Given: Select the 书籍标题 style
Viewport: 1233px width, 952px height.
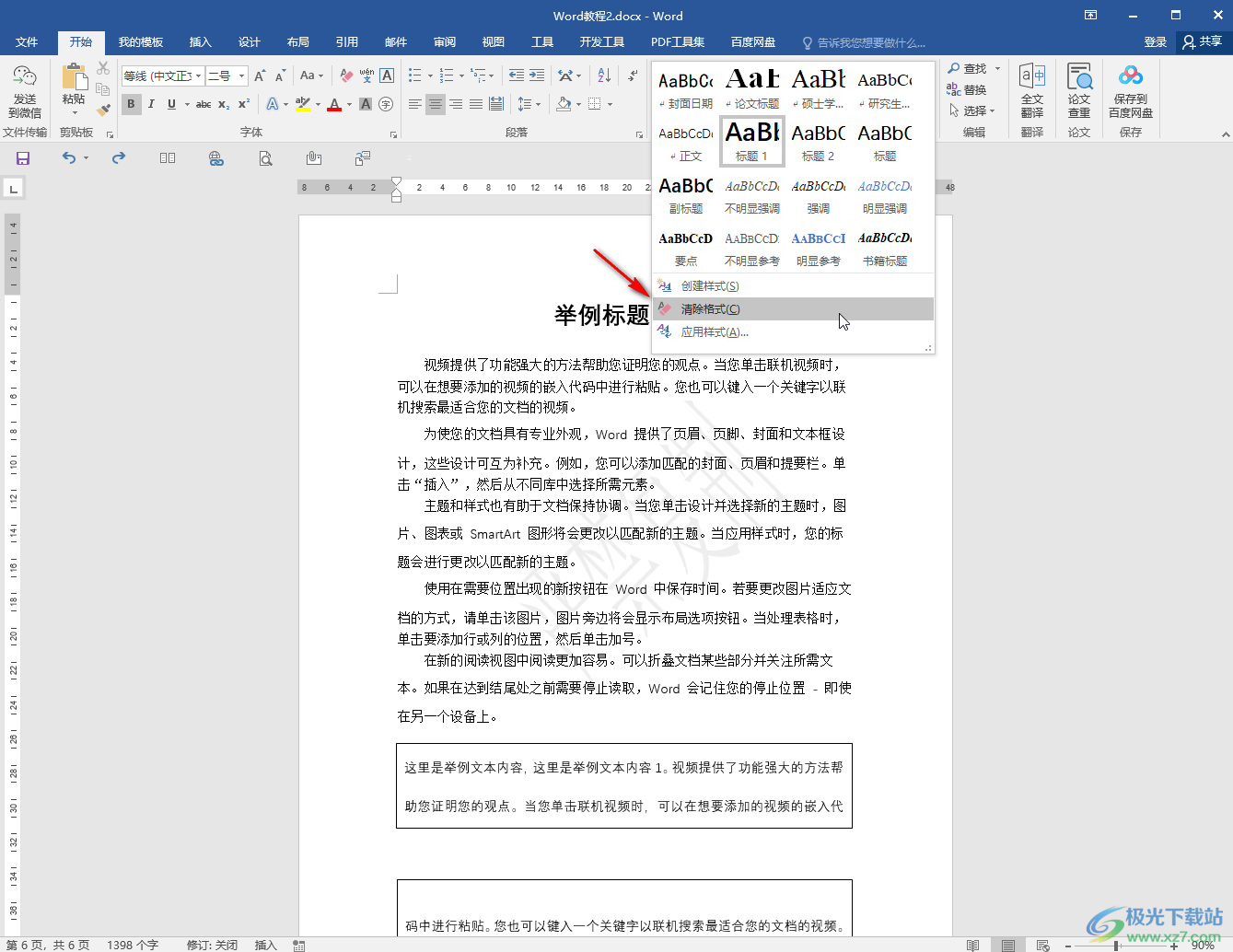Looking at the screenshot, I should point(885,246).
